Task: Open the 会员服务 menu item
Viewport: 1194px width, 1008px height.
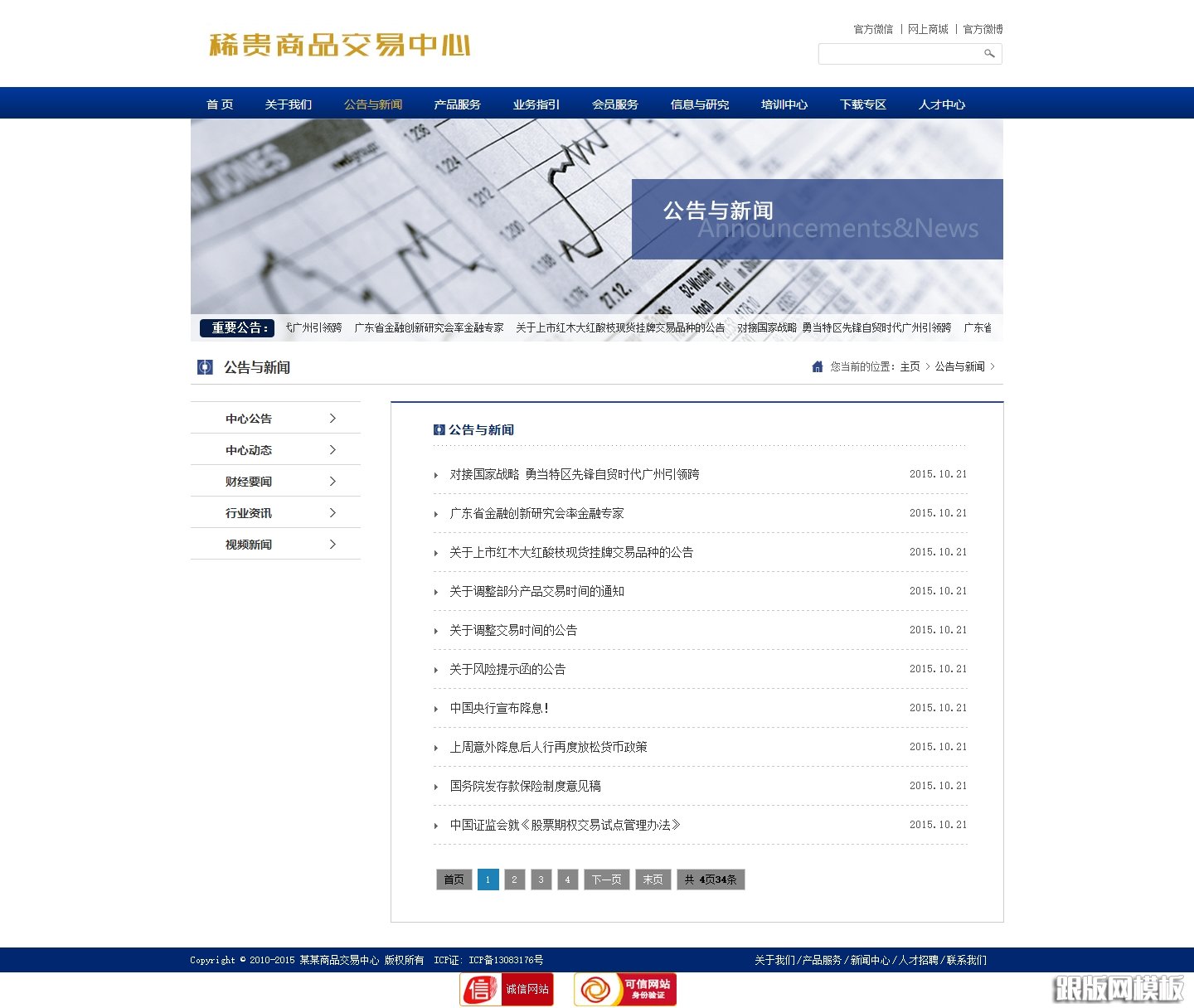Action: click(x=615, y=104)
